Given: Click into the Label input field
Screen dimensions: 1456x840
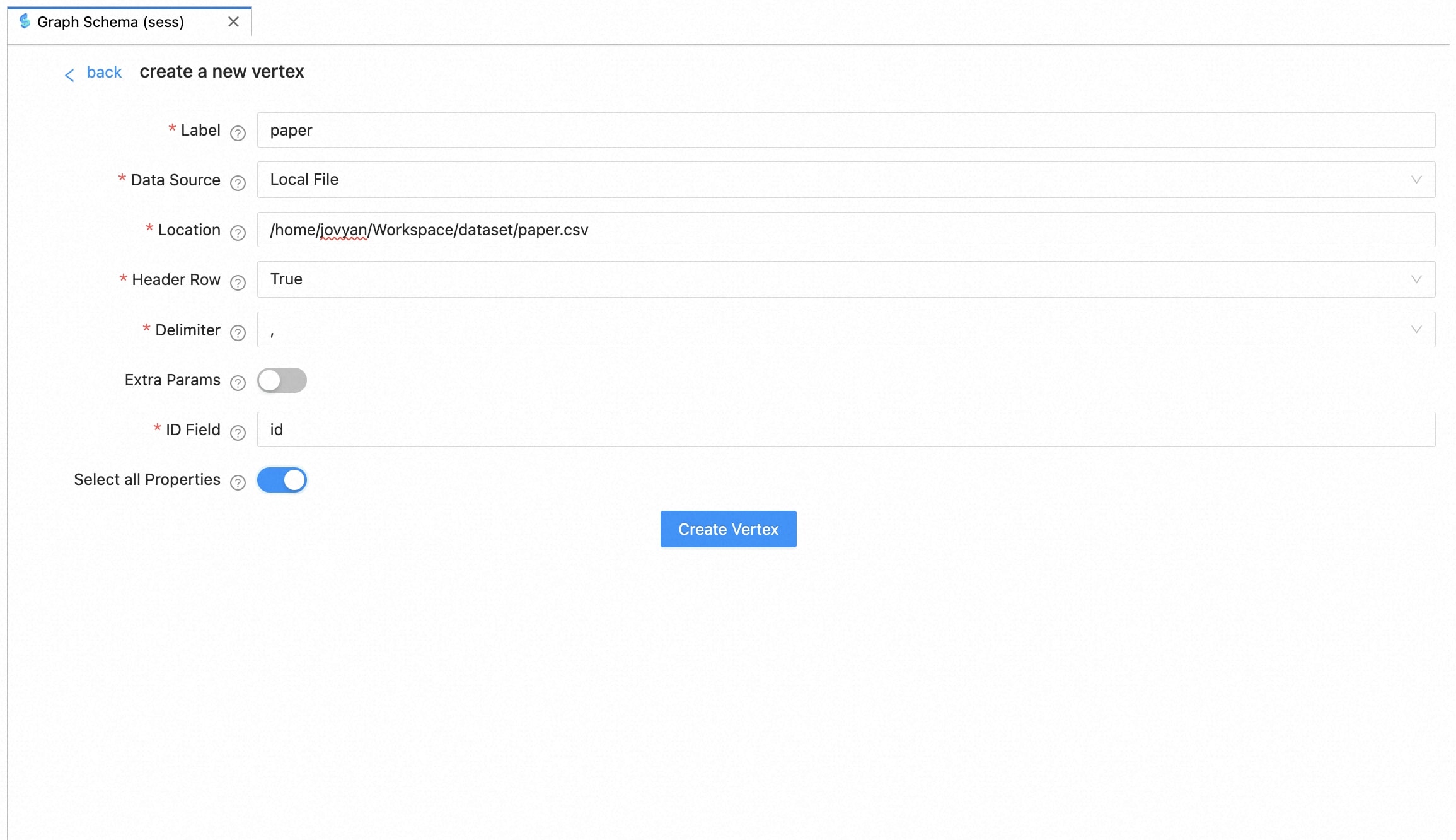Looking at the screenshot, I should 845,130.
